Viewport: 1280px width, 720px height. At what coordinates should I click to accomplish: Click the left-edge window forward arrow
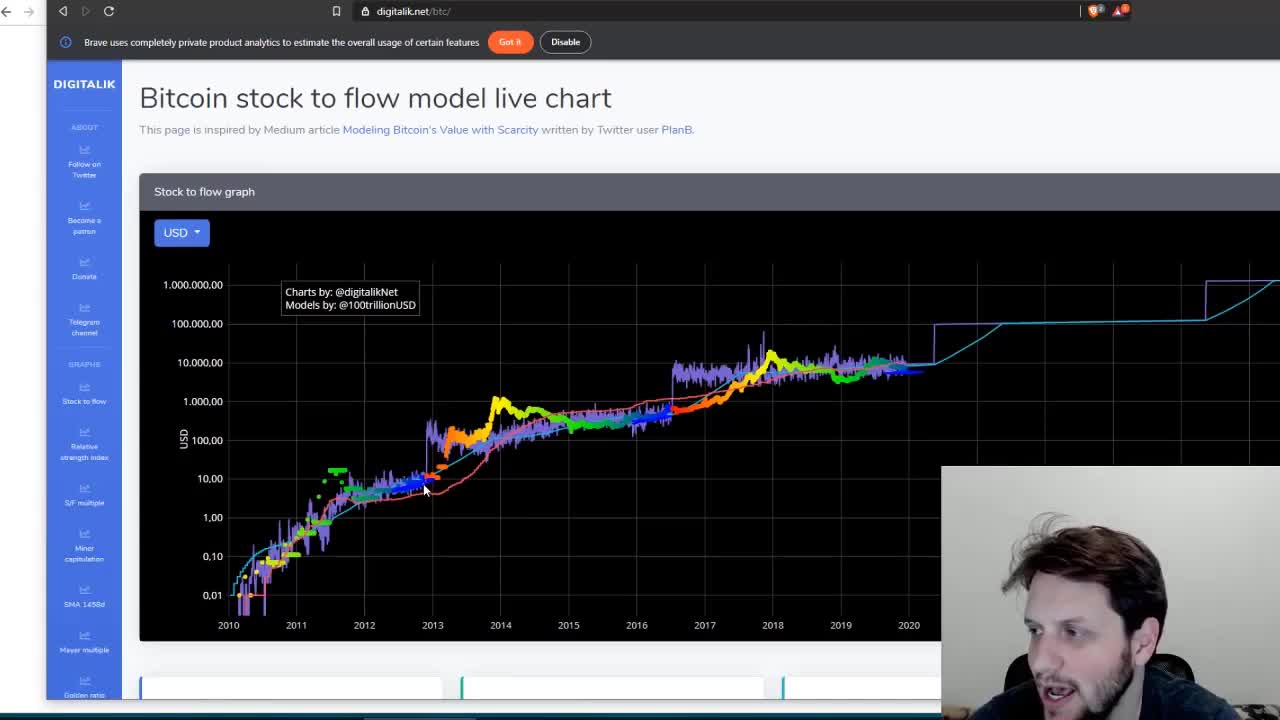(x=28, y=11)
